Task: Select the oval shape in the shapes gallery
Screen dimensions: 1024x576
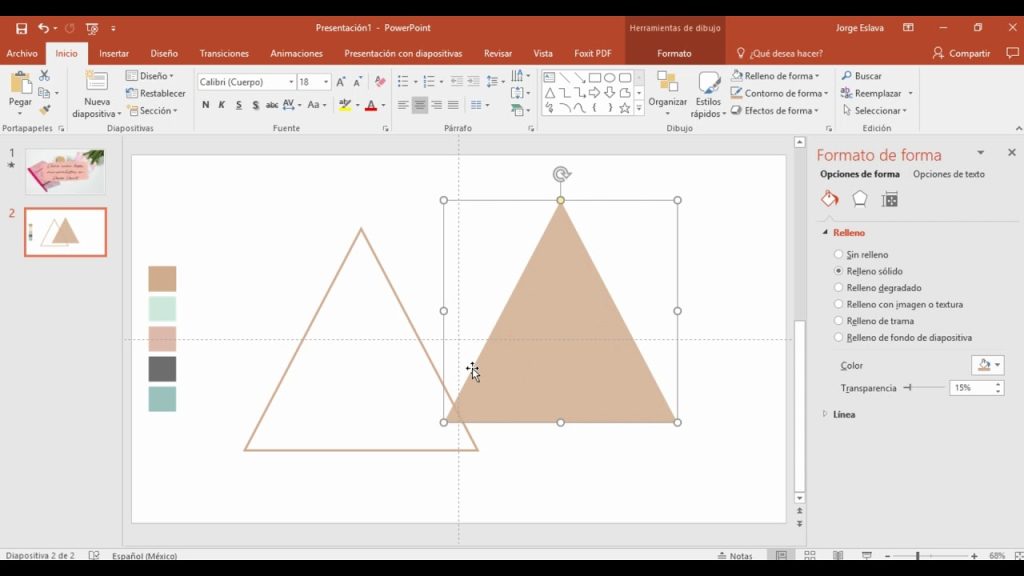Action: pos(609,78)
